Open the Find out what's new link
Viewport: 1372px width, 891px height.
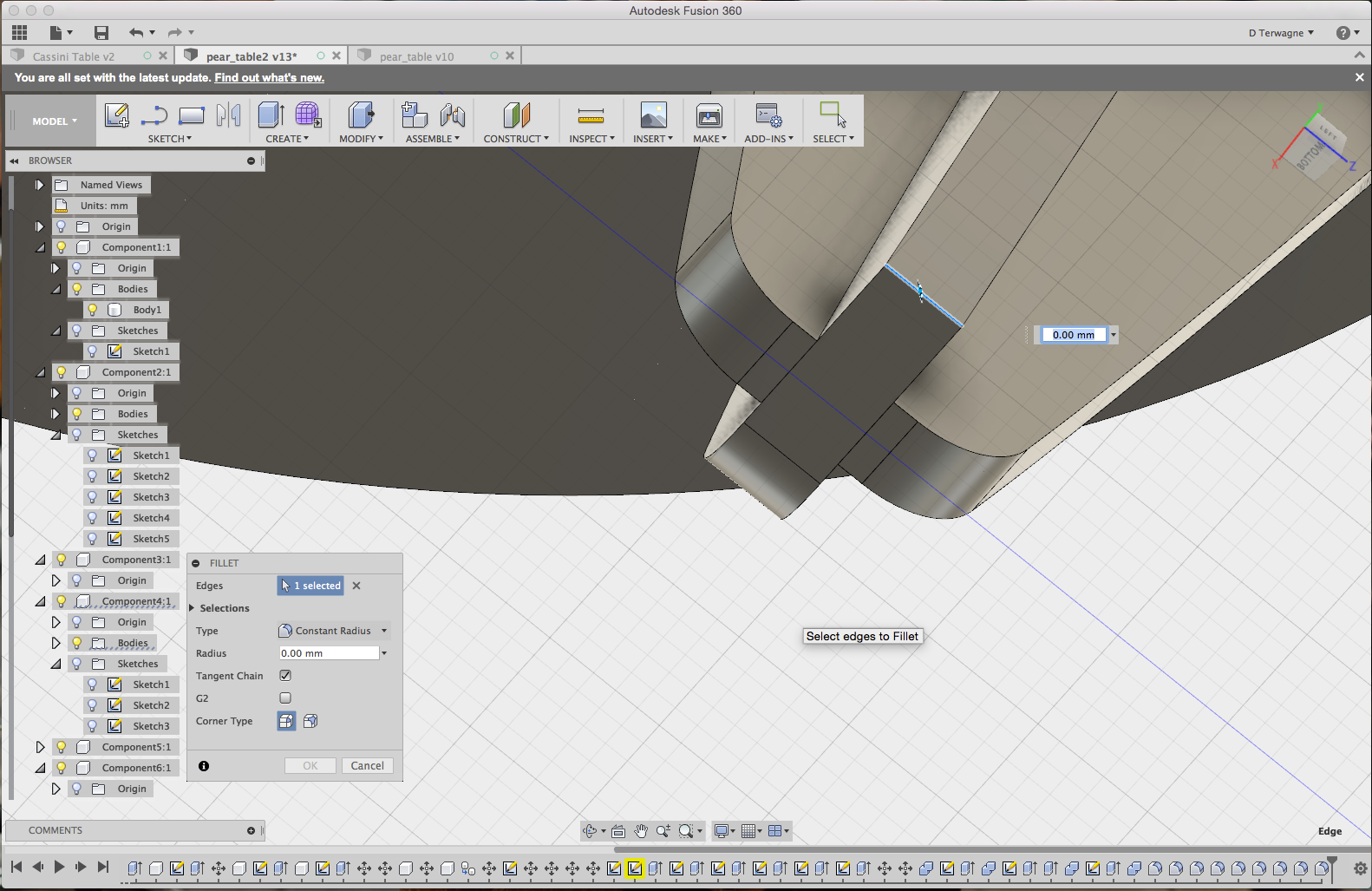click(x=270, y=77)
